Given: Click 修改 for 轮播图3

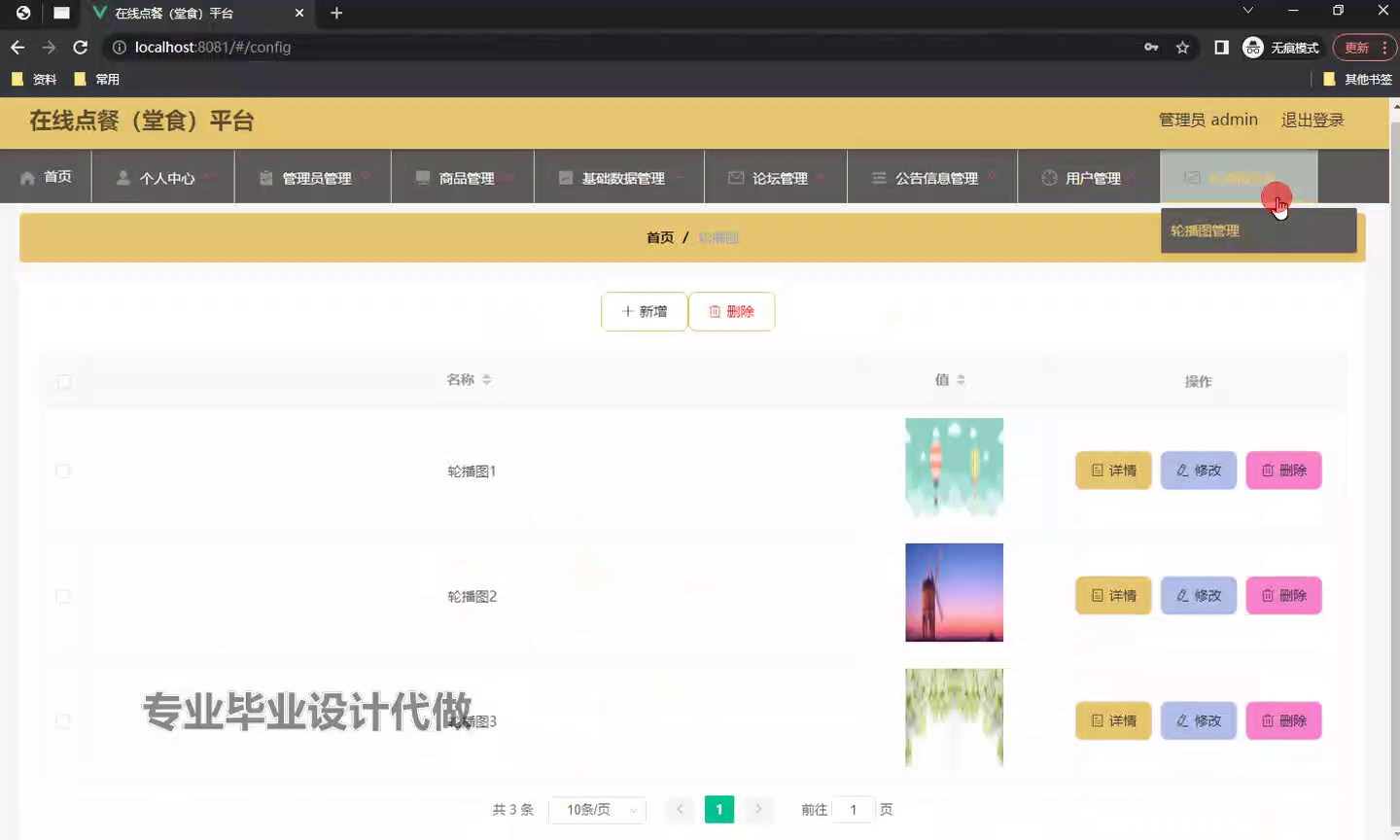Looking at the screenshot, I should point(1199,720).
